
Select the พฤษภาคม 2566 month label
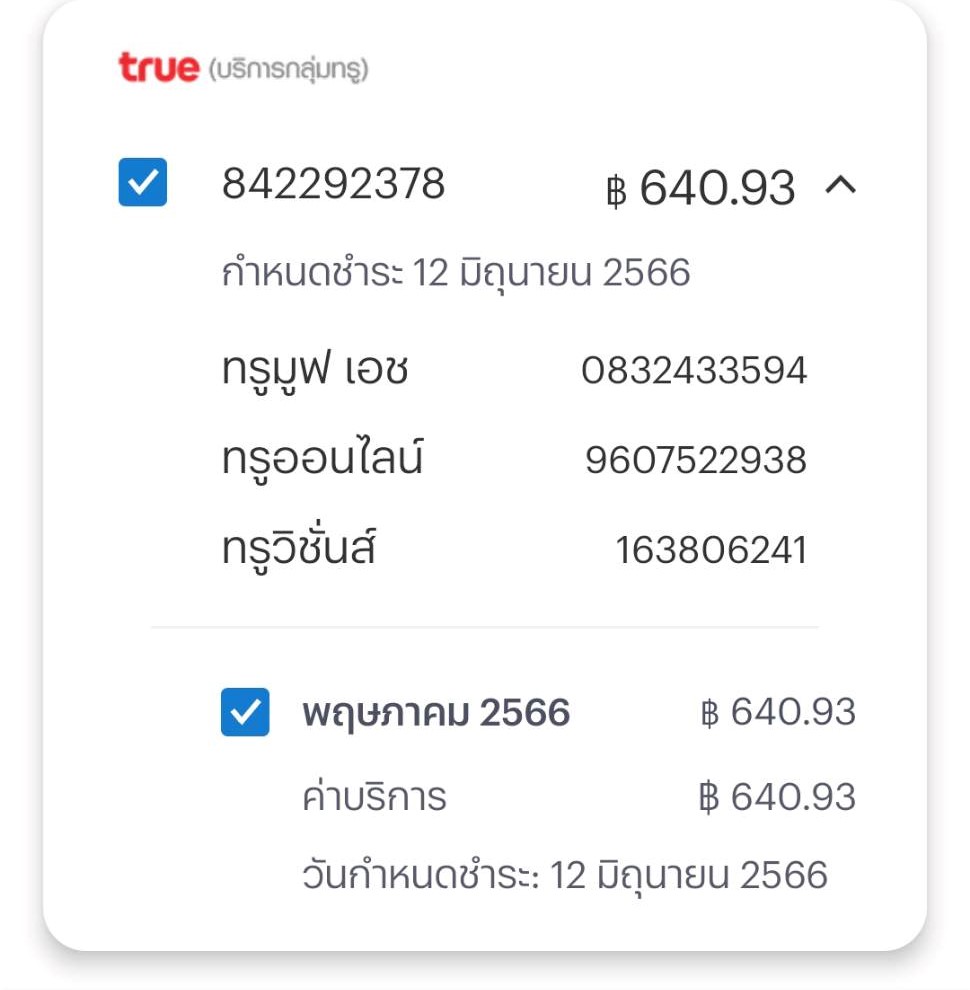tap(436, 713)
